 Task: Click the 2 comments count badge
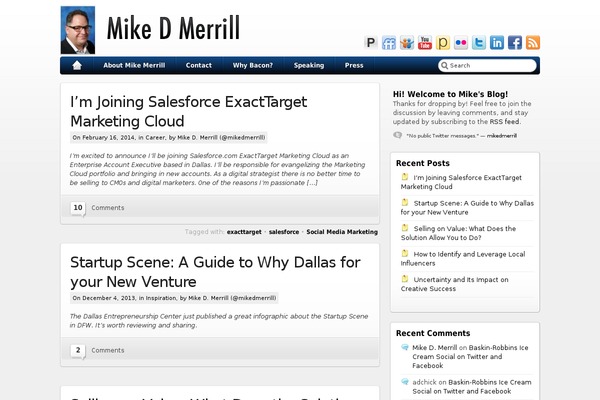point(78,351)
